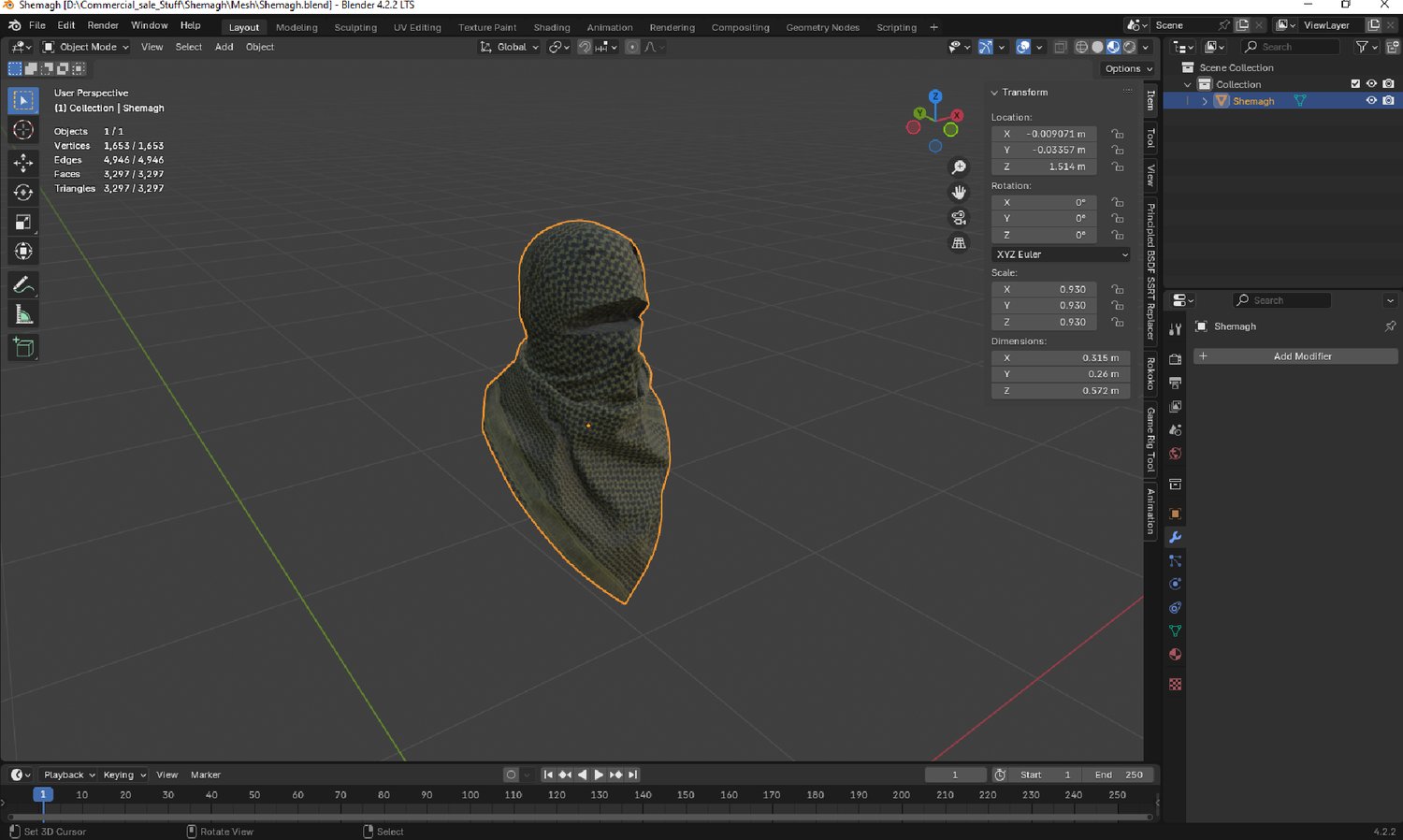Open the Output properties tab
The height and width of the screenshot is (840, 1403).
point(1176,383)
